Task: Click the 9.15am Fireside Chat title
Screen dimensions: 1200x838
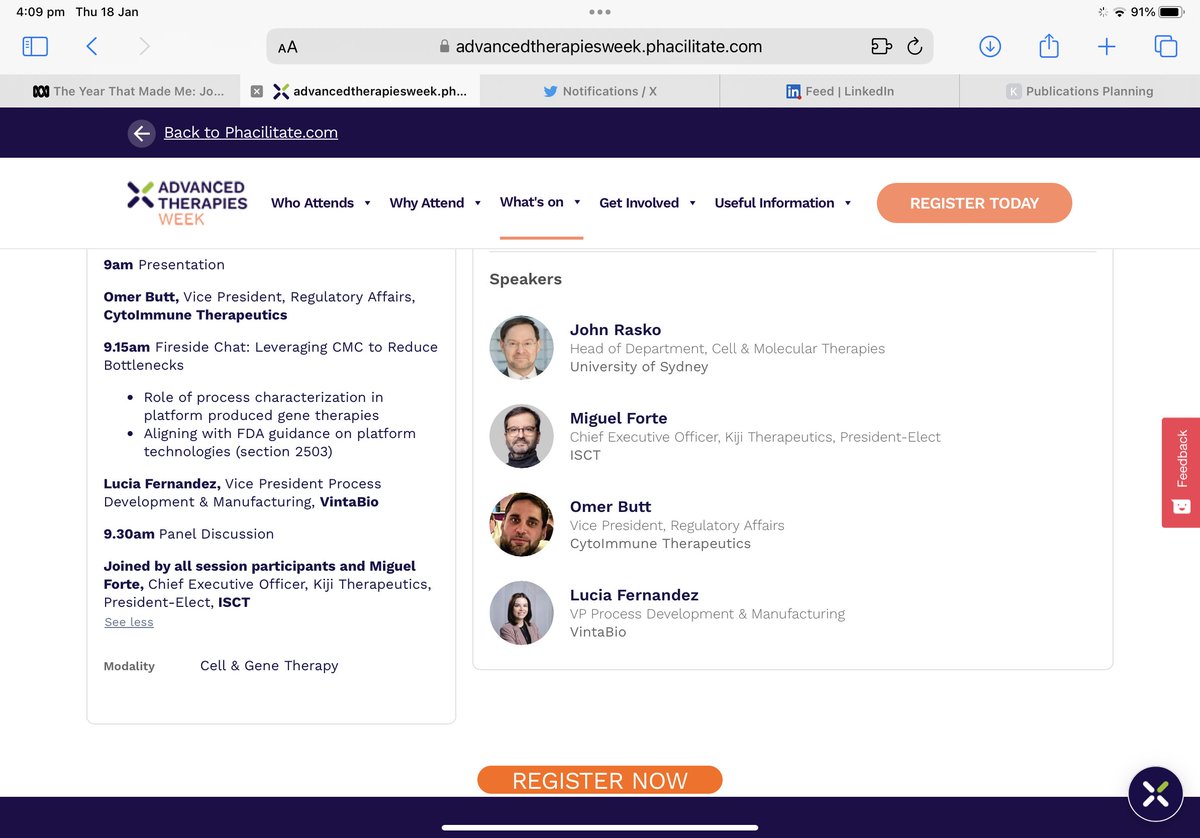Action: pyautogui.click(x=271, y=356)
